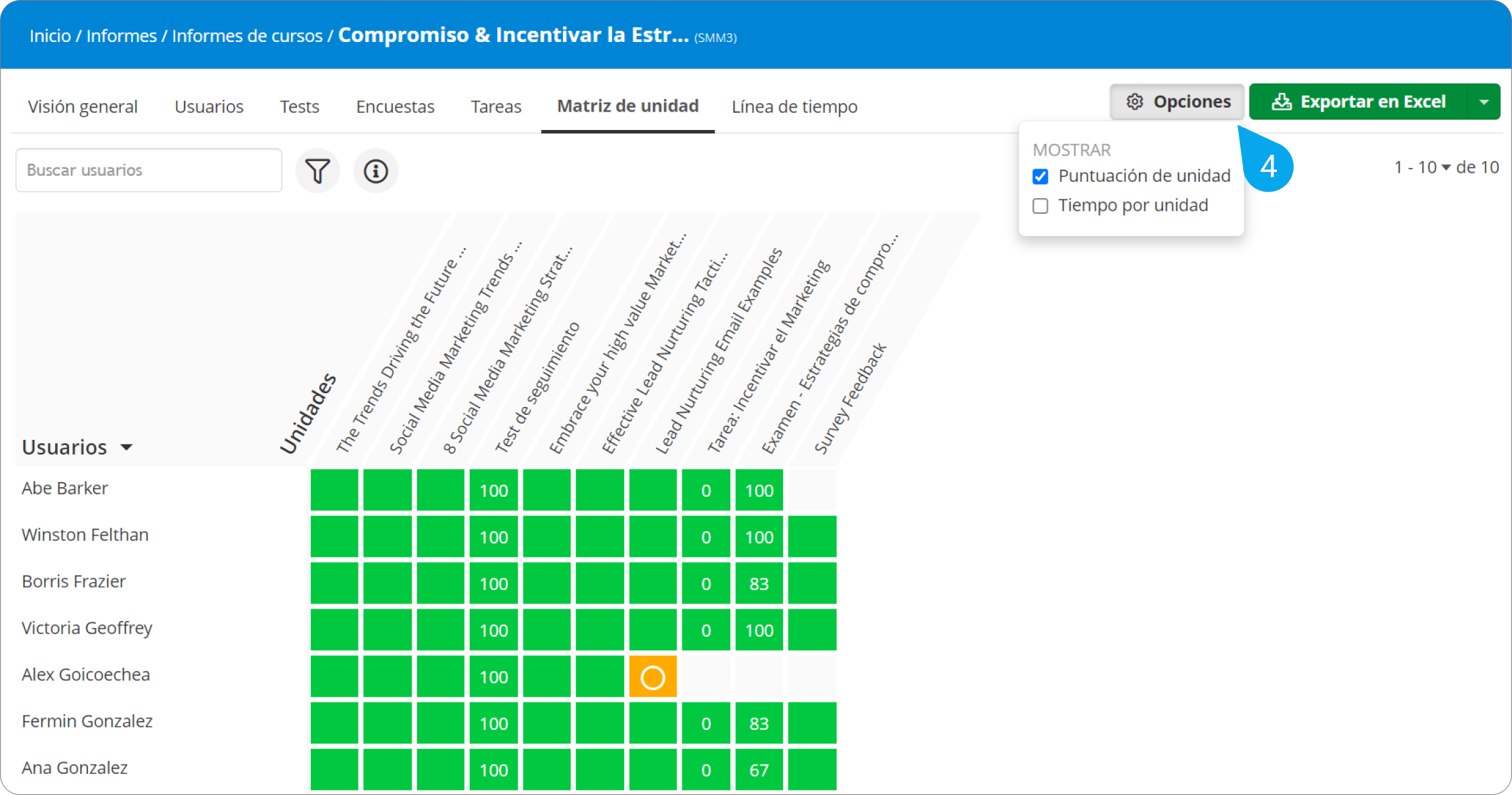1512x795 pixels.
Task: Click Alex Goicoechea's orange in-progress circle cell
Action: [653, 677]
